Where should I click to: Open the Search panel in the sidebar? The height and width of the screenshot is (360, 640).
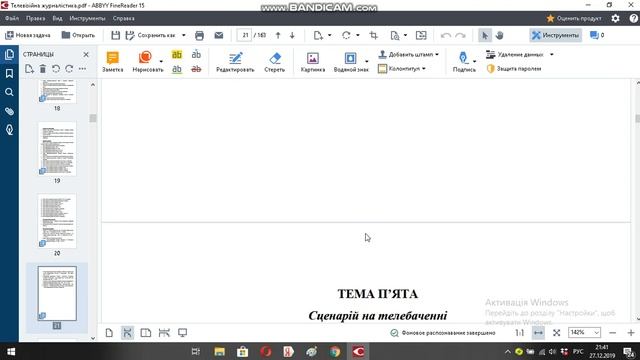(x=9, y=92)
